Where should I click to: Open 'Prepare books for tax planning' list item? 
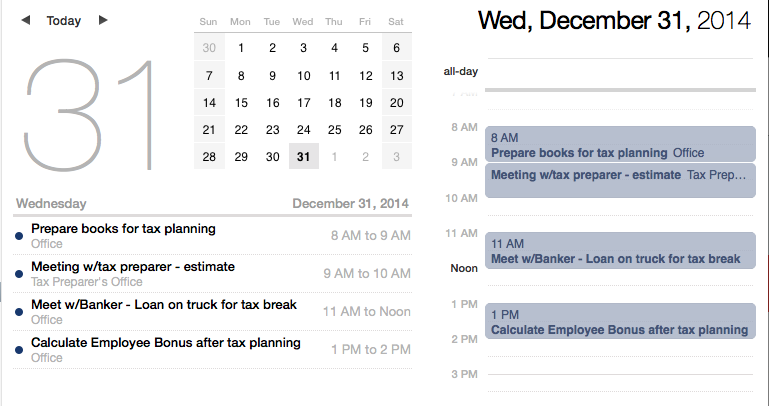point(123,229)
